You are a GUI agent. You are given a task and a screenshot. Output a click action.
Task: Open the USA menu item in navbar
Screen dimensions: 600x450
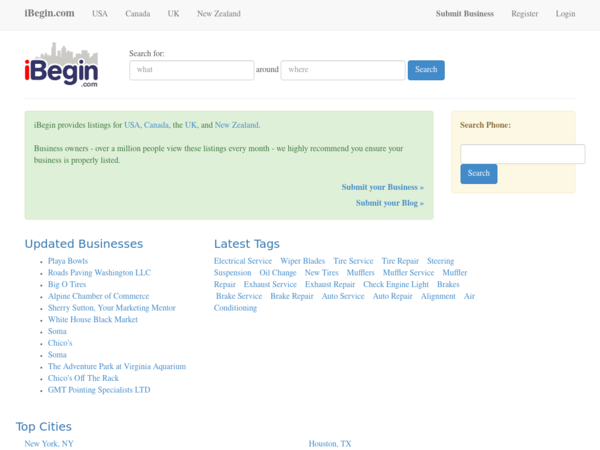(x=100, y=14)
